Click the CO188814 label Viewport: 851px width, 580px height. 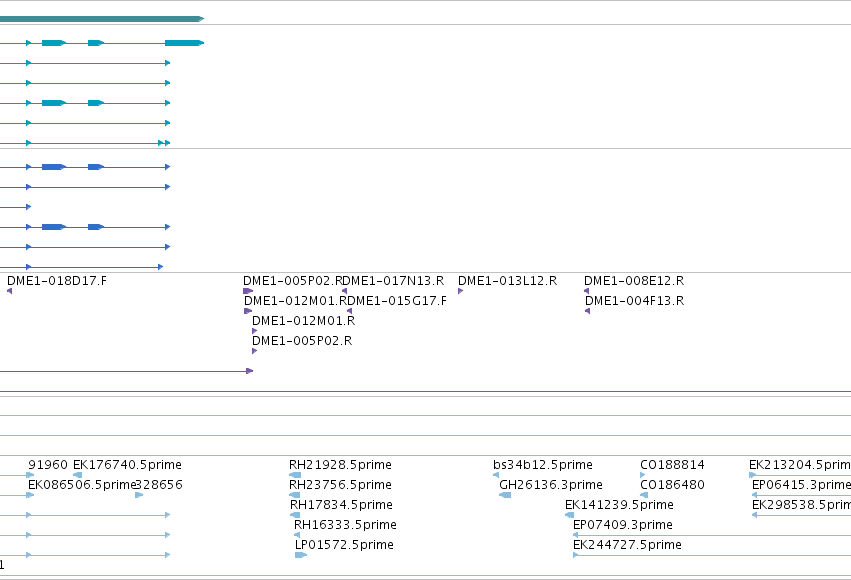pos(672,465)
